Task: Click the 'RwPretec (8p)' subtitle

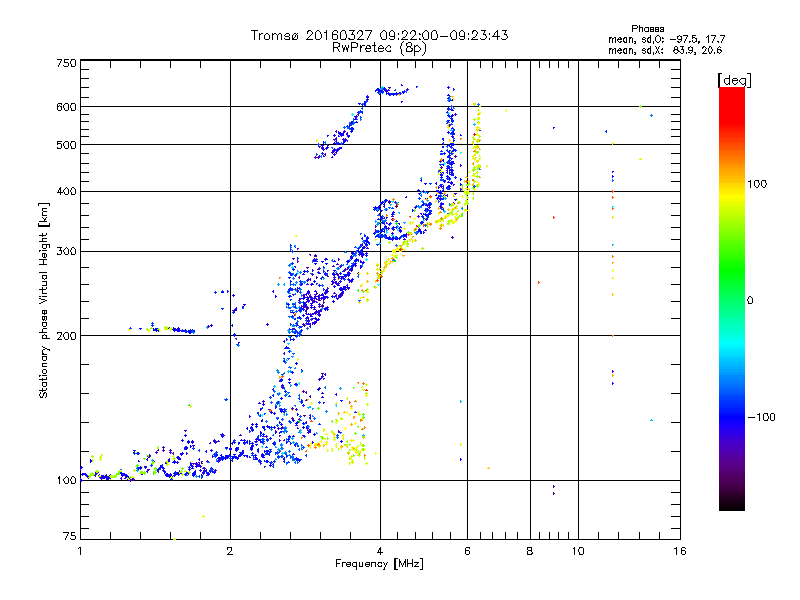Action: coord(380,48)
